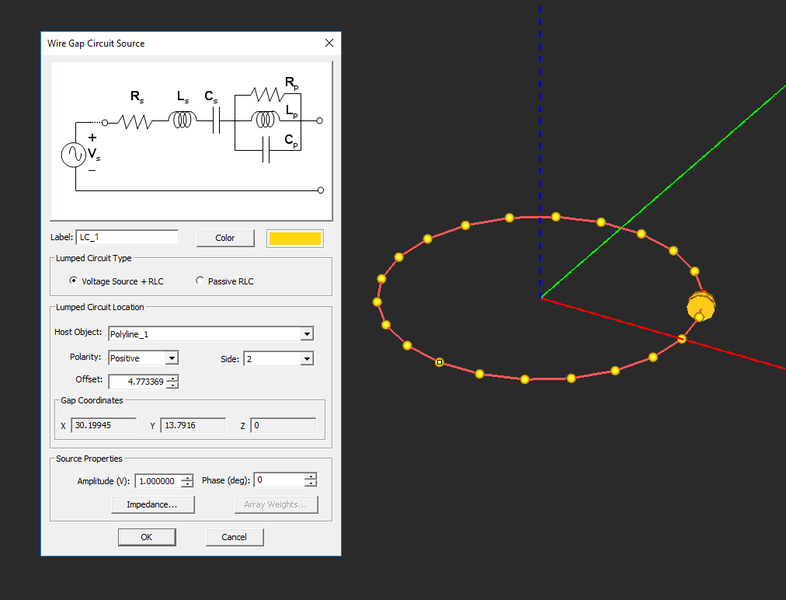
Task: Decrease the Amplitude value with the down arrow
Action: (x=186, y=484)
